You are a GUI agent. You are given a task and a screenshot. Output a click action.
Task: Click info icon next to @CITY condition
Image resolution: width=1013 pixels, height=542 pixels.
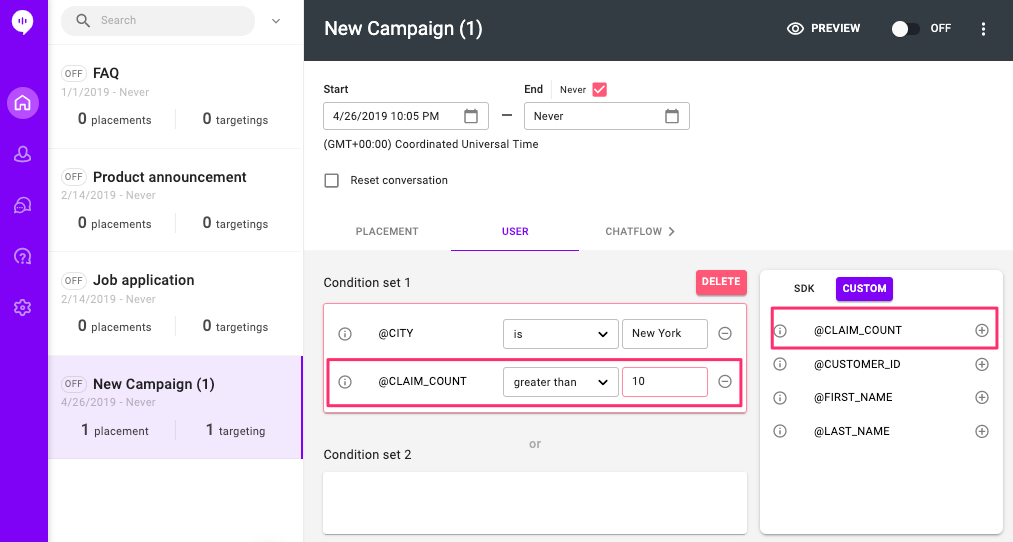pos(345,334)
